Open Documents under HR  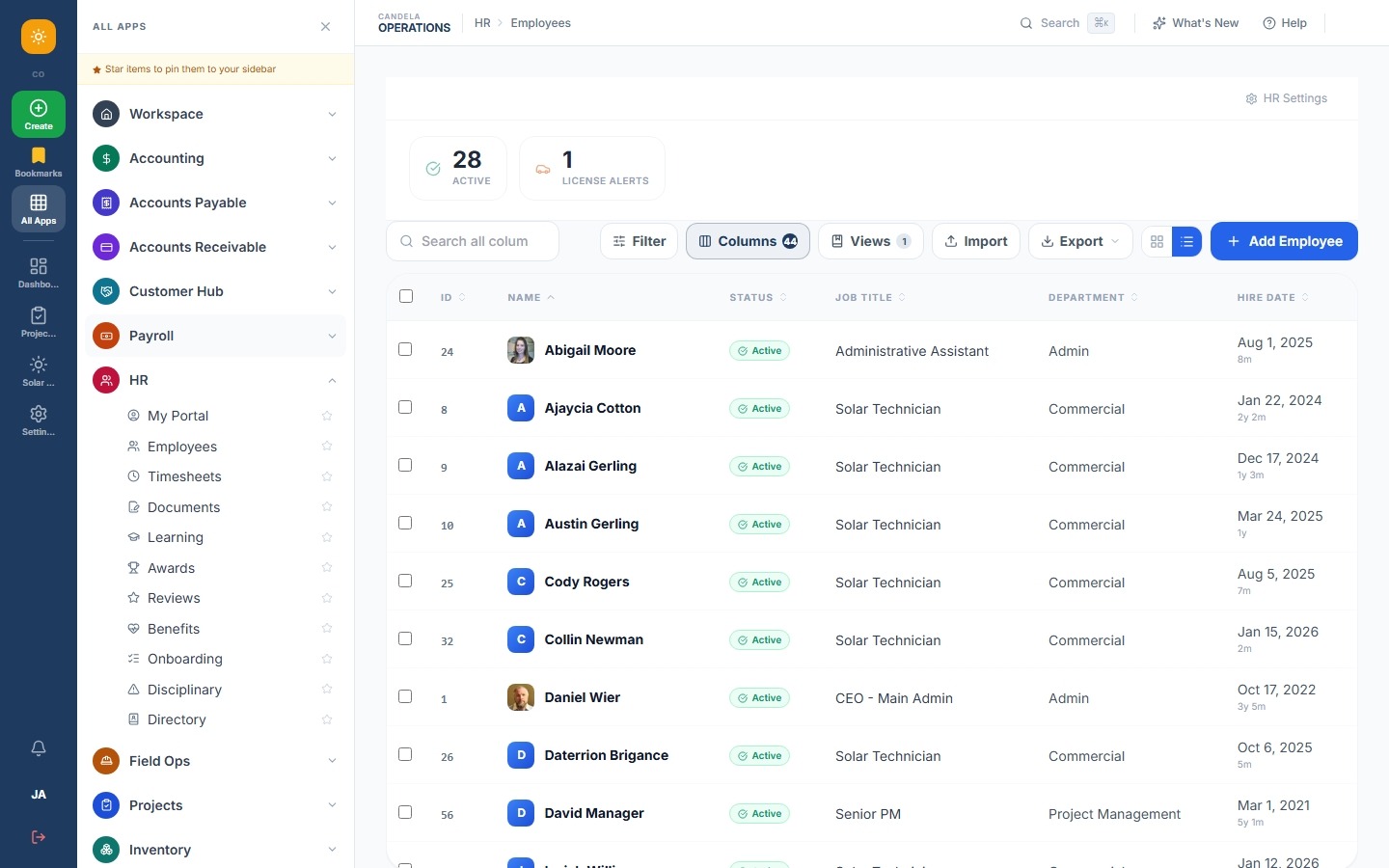pyautogui.click(x=183, y=507)
